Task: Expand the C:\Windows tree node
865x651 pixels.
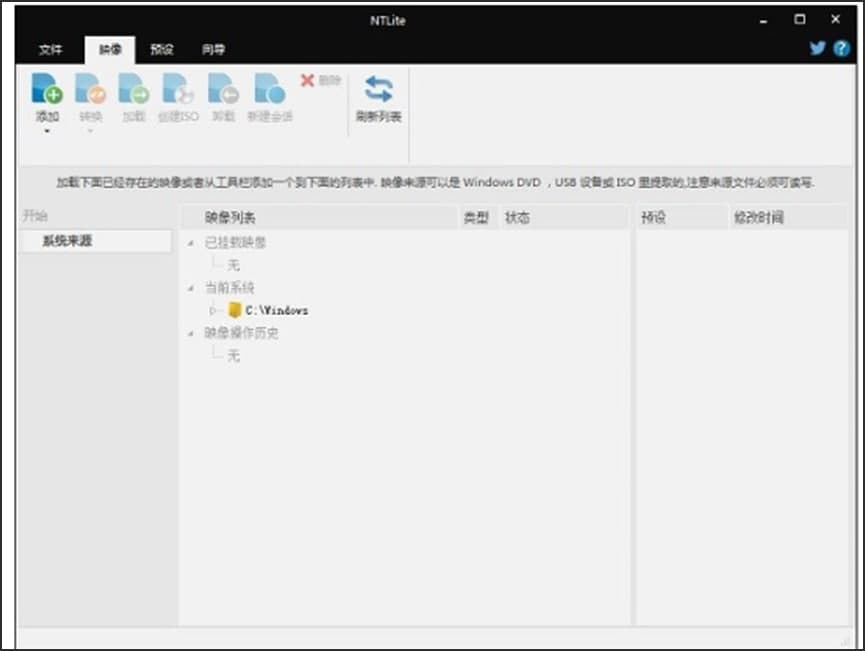Action: point(213,309)
